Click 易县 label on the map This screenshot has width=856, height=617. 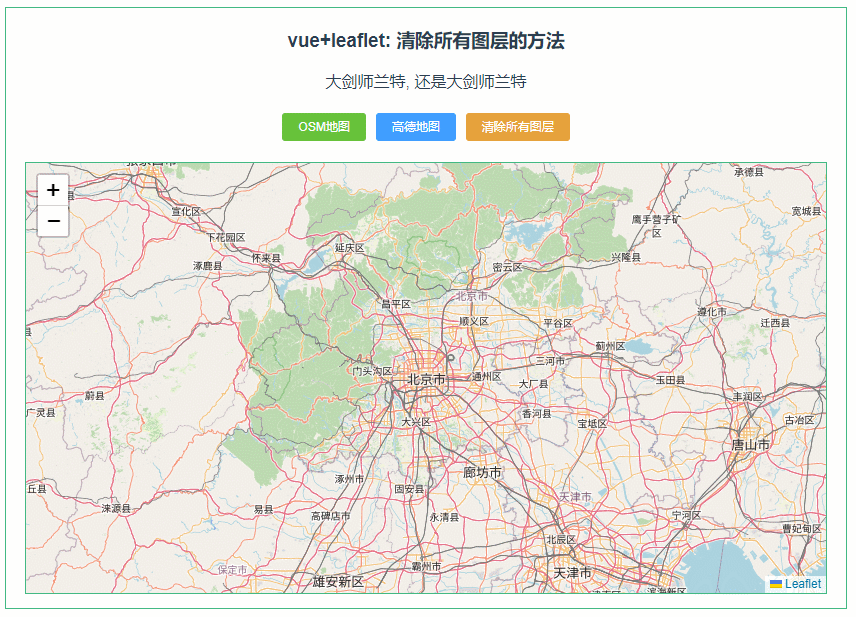(263, 509)
